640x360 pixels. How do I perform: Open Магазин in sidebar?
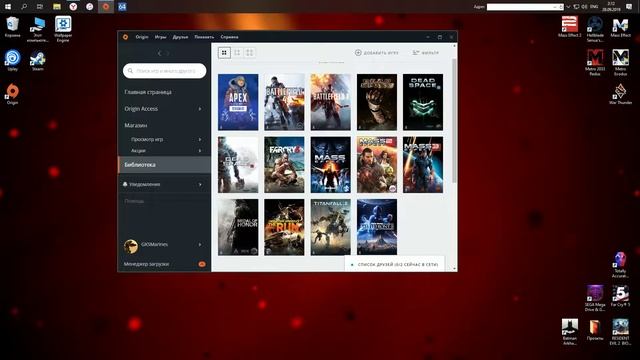136,125
